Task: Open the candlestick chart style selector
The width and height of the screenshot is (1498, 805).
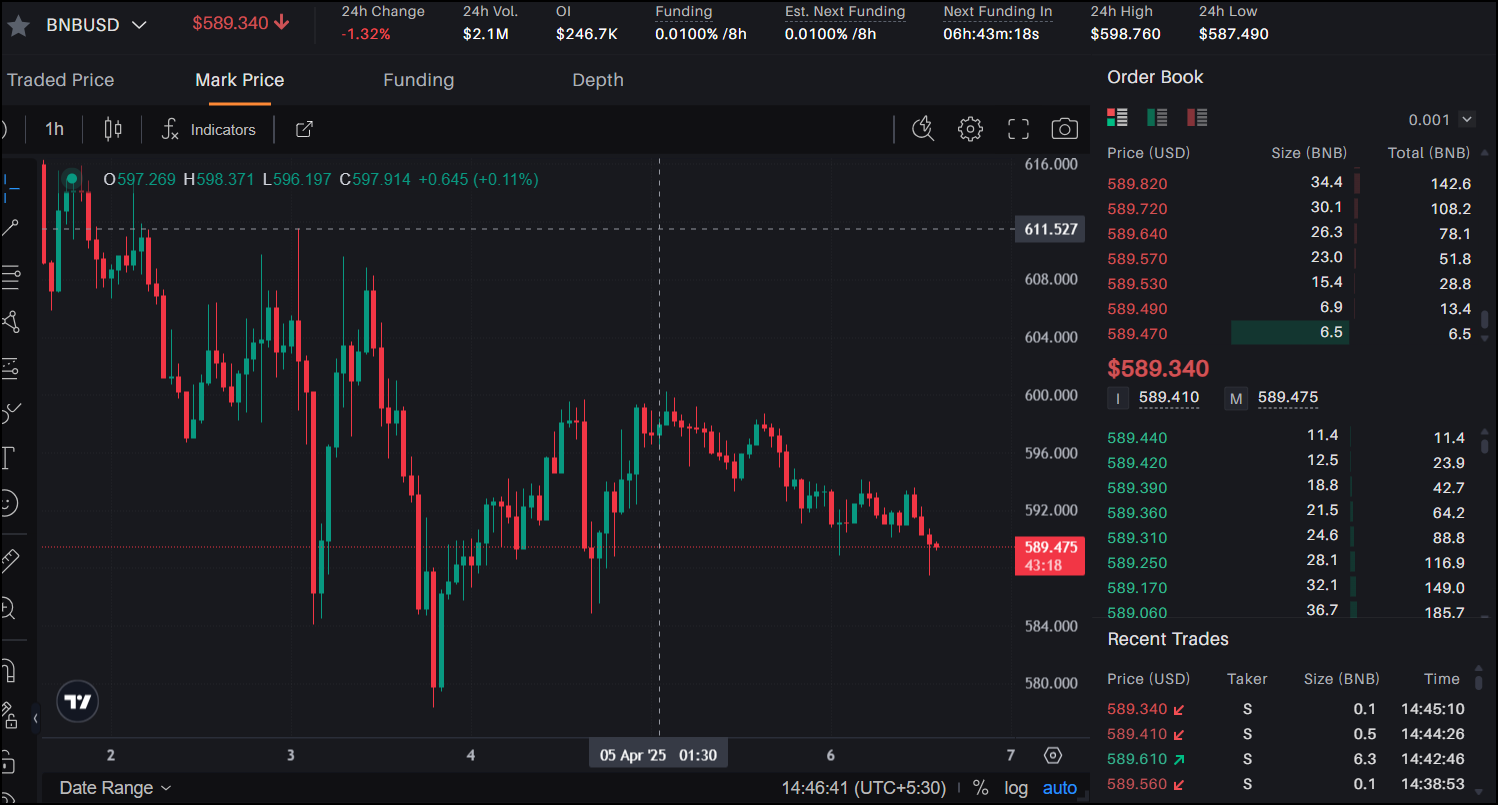Action: 113,129
